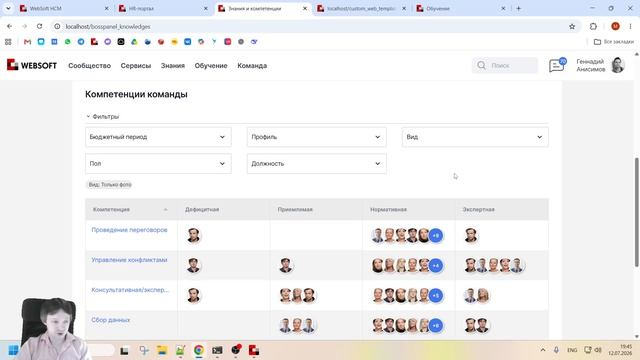Open the Сбор данных competency link

[111, 320]
